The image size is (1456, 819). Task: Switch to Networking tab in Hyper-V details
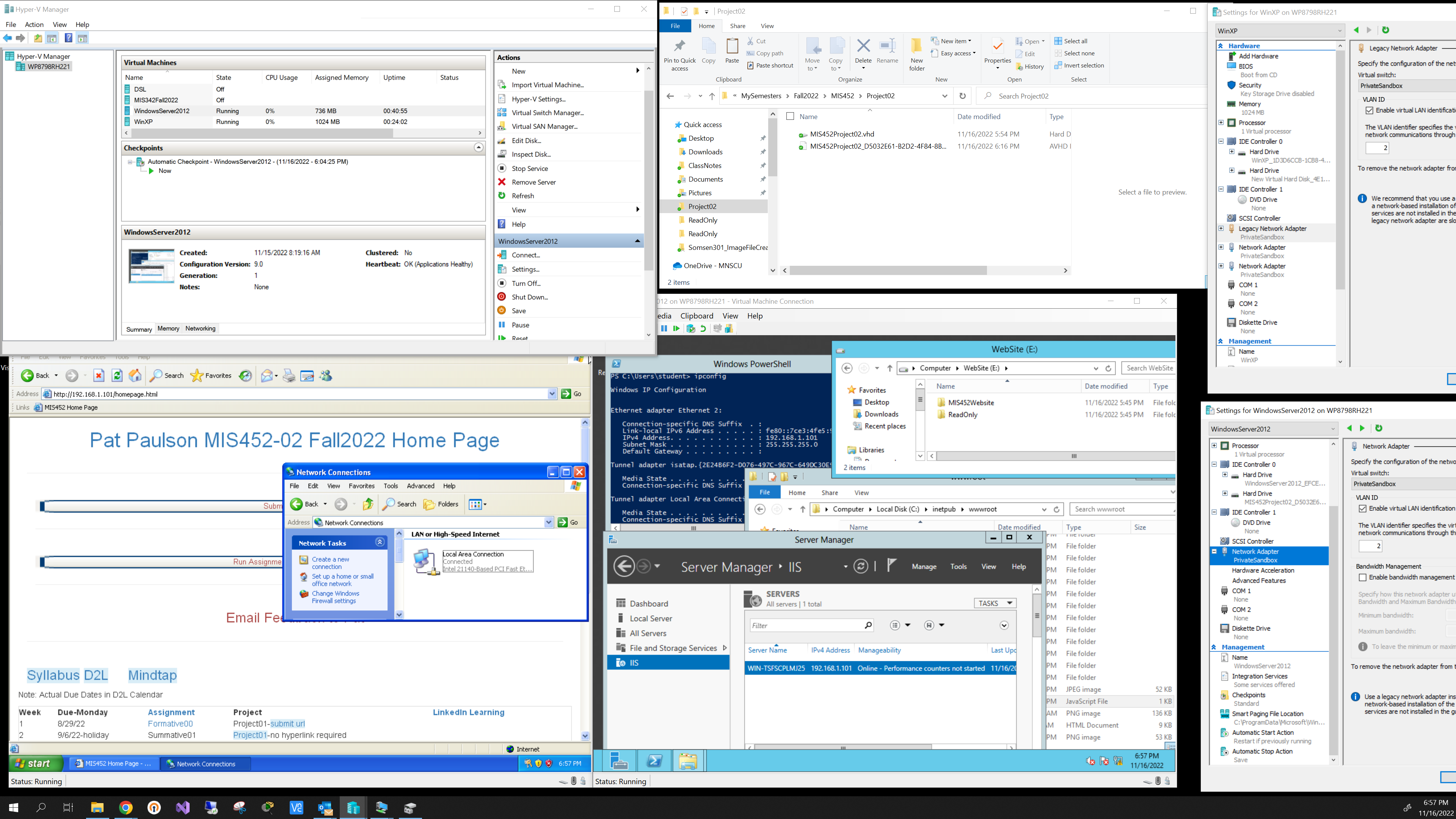tap(200, 328)
